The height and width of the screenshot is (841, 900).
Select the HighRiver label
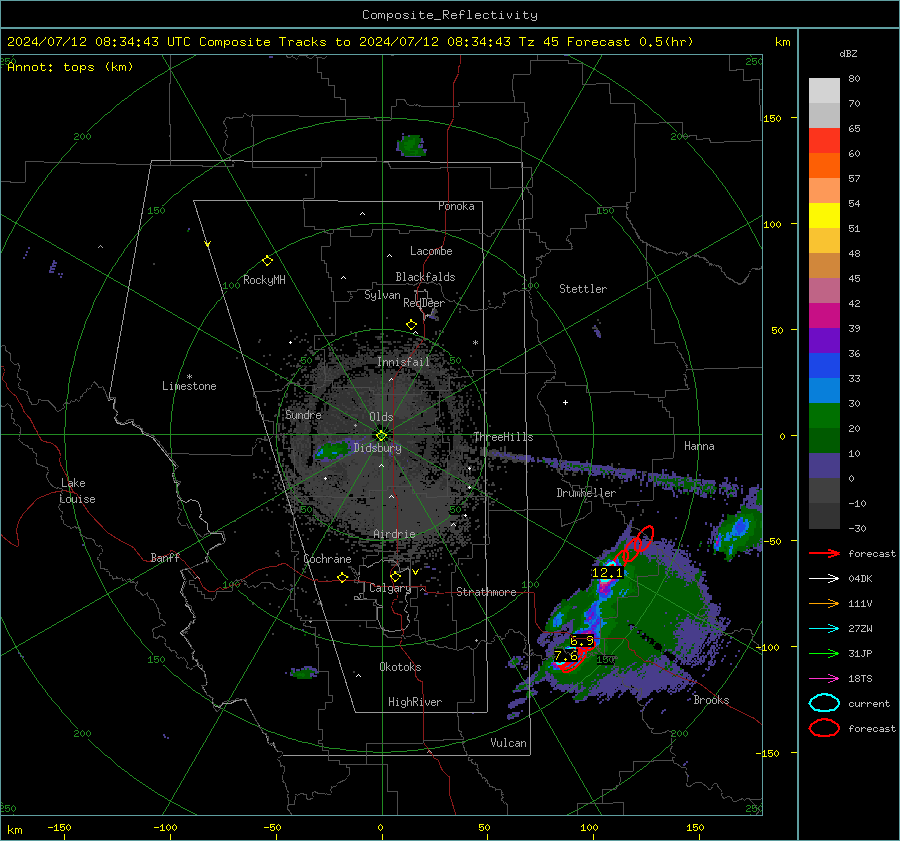pos(415,702)
